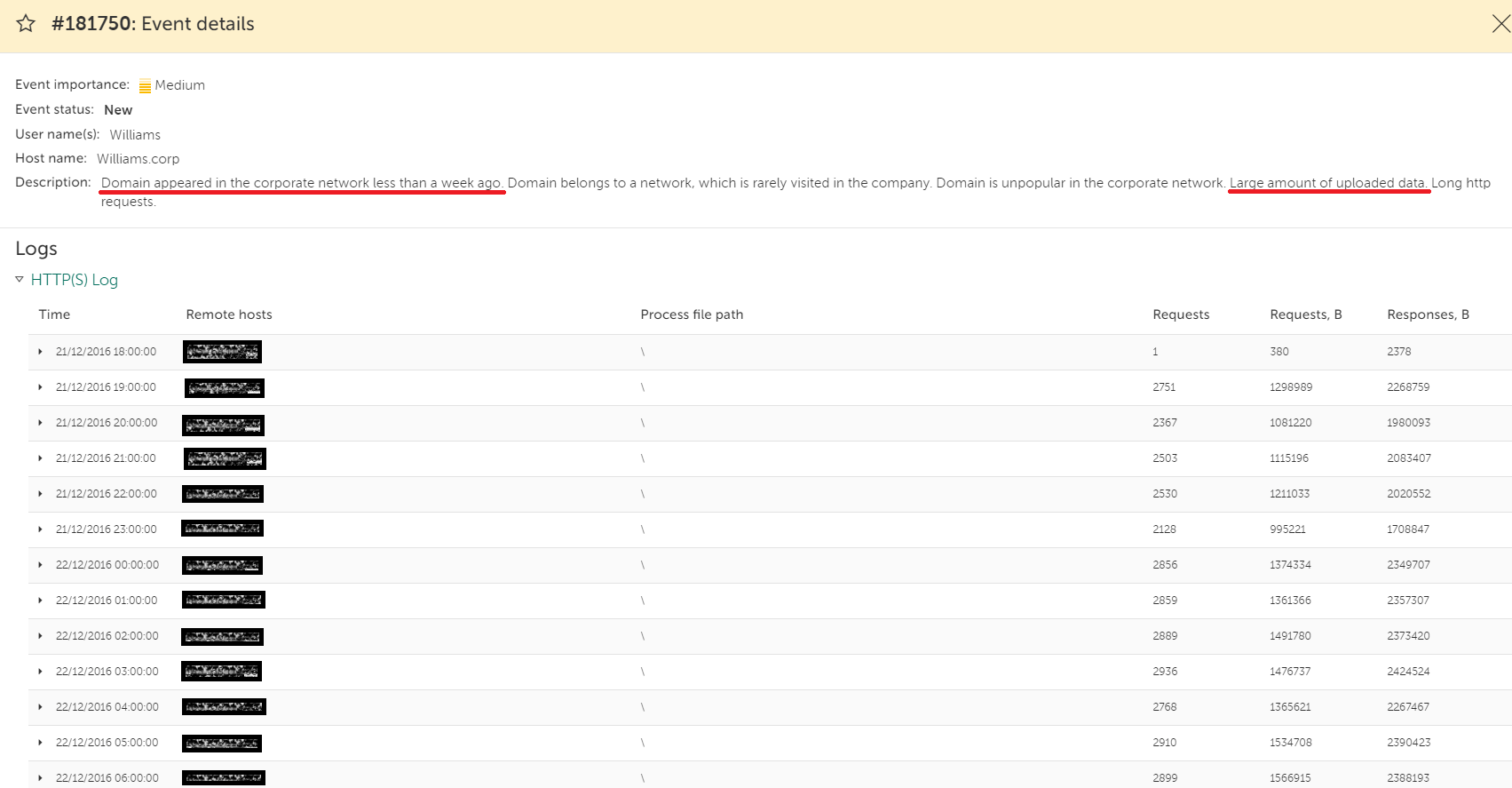This screenshot has width=1512, height=788.
Task: Click the Requests, B column header
Action: pyautogui.click(x=1306, y=314)
